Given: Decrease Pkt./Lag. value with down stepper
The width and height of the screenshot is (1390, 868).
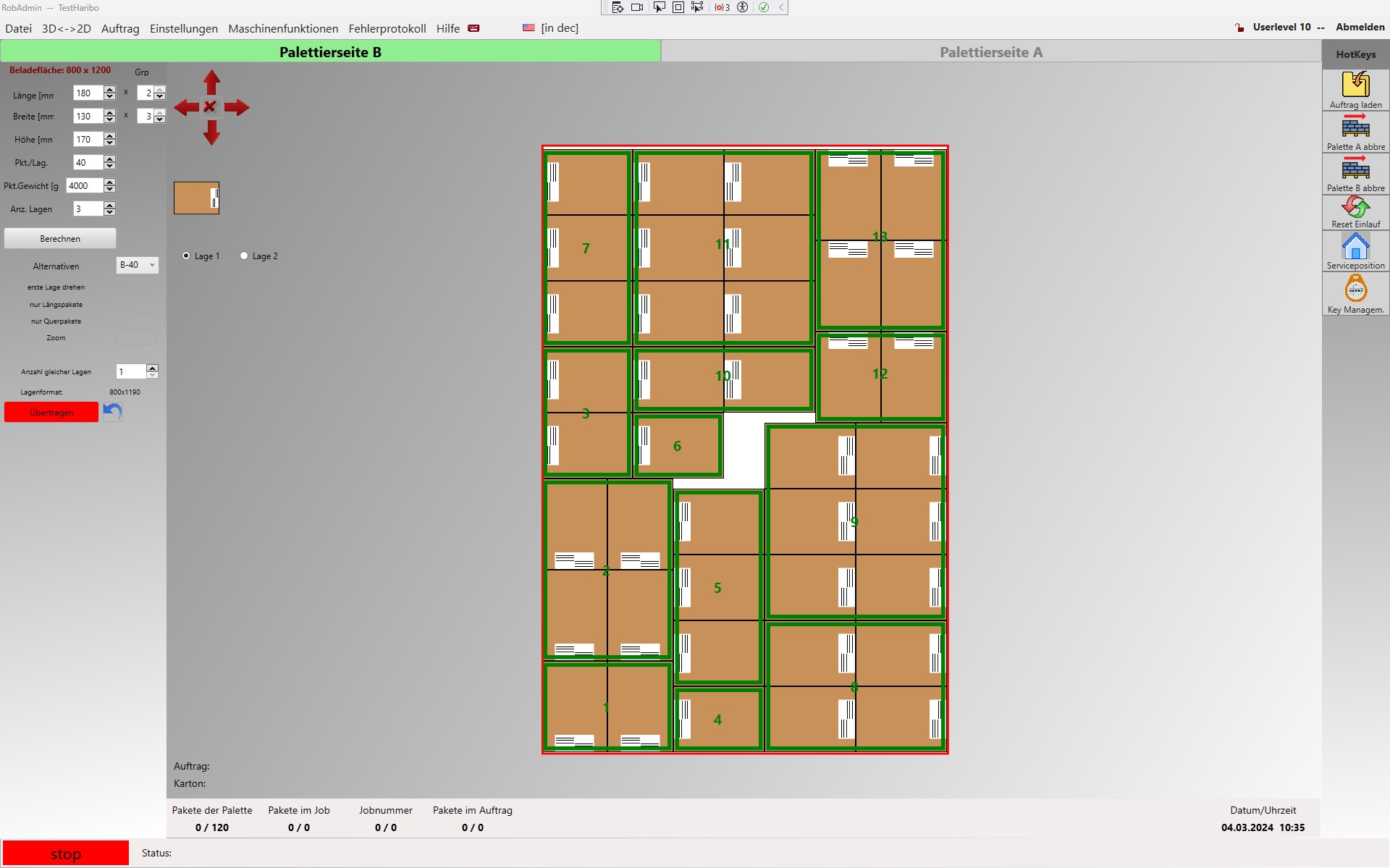Looking at the screenshot, I should point(109,166).
